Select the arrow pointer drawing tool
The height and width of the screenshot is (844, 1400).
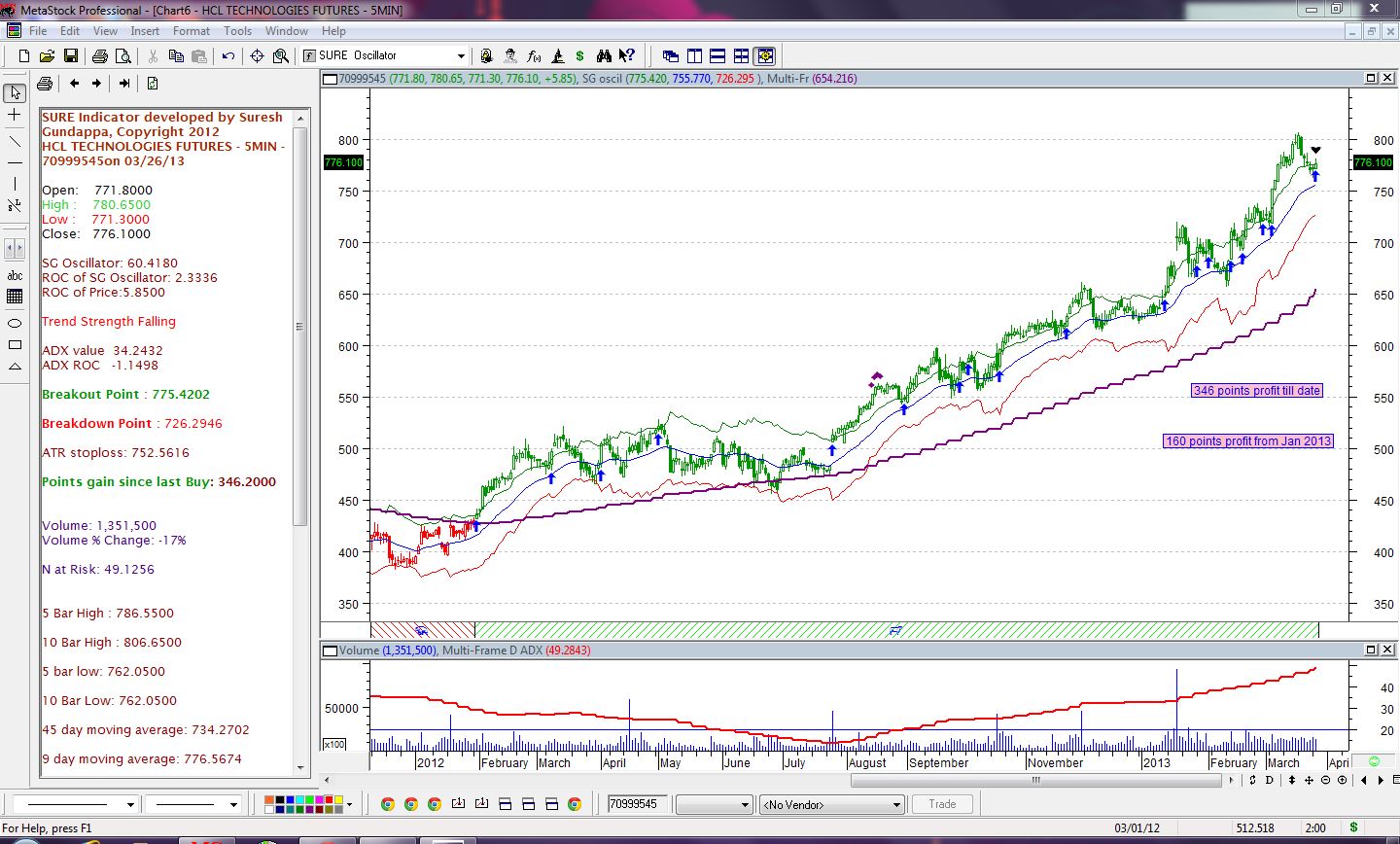pos(15,93)
